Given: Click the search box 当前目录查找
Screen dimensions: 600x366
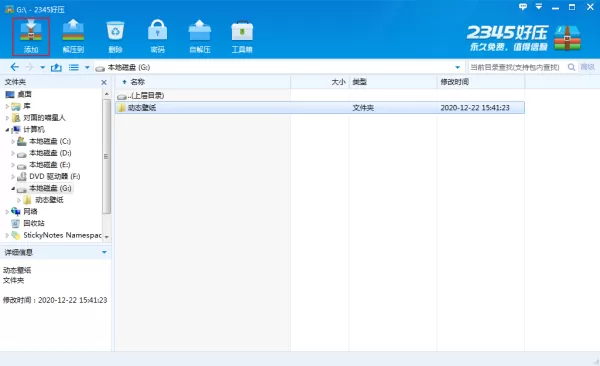Looking at the screenshot, I should (x=515, y=67).
